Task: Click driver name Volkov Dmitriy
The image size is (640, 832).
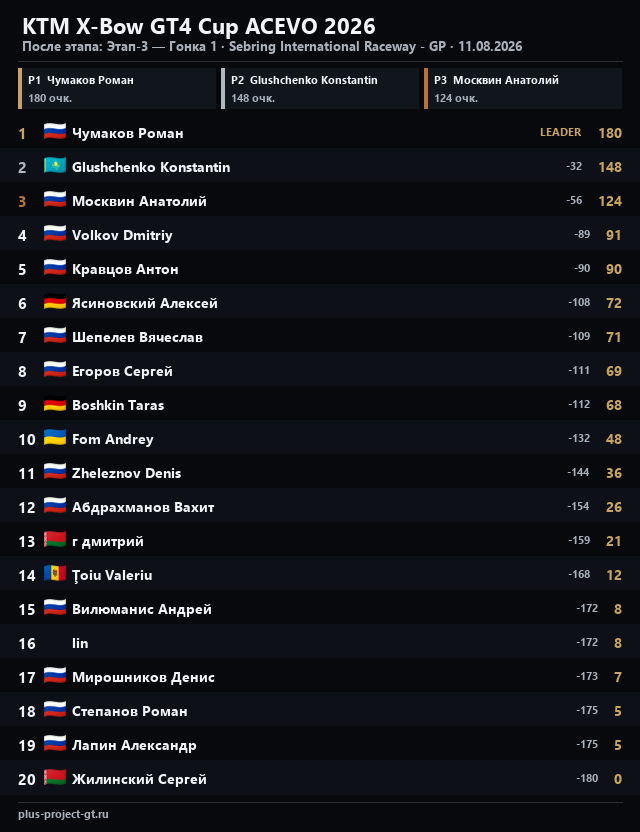Action: click(x=122, y=235)
